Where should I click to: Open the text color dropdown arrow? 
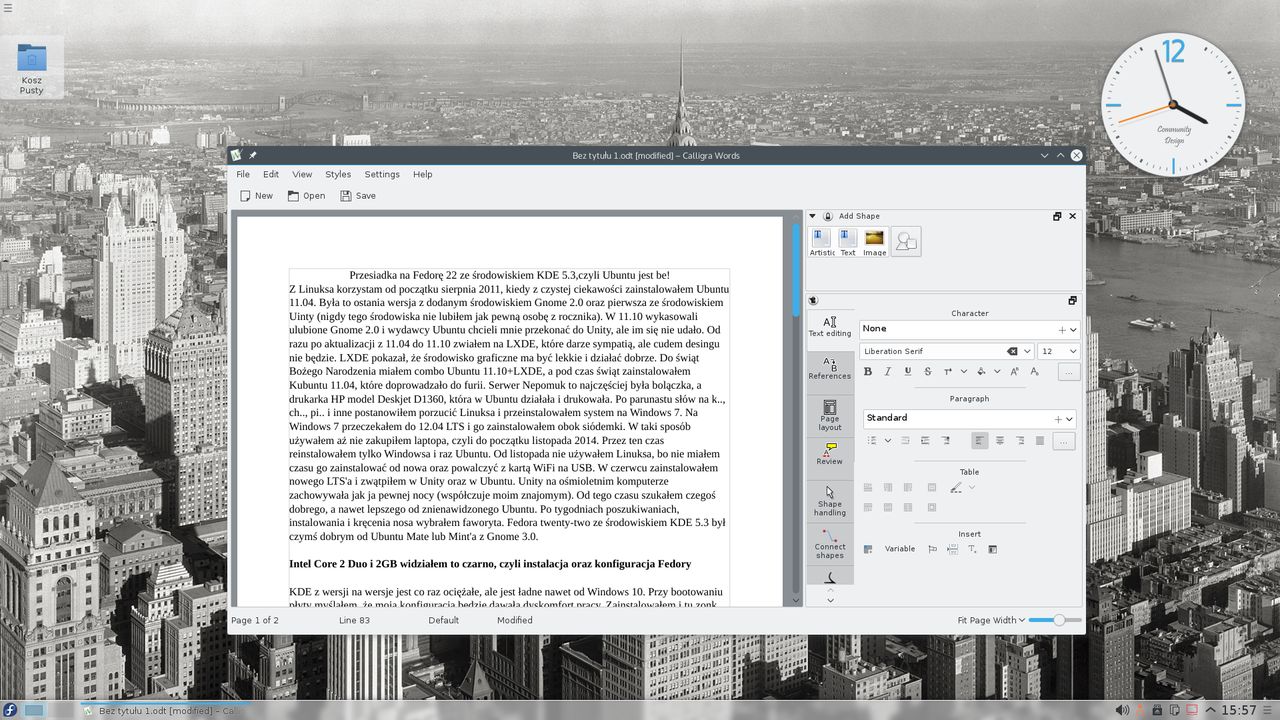[x=964, y=371]
